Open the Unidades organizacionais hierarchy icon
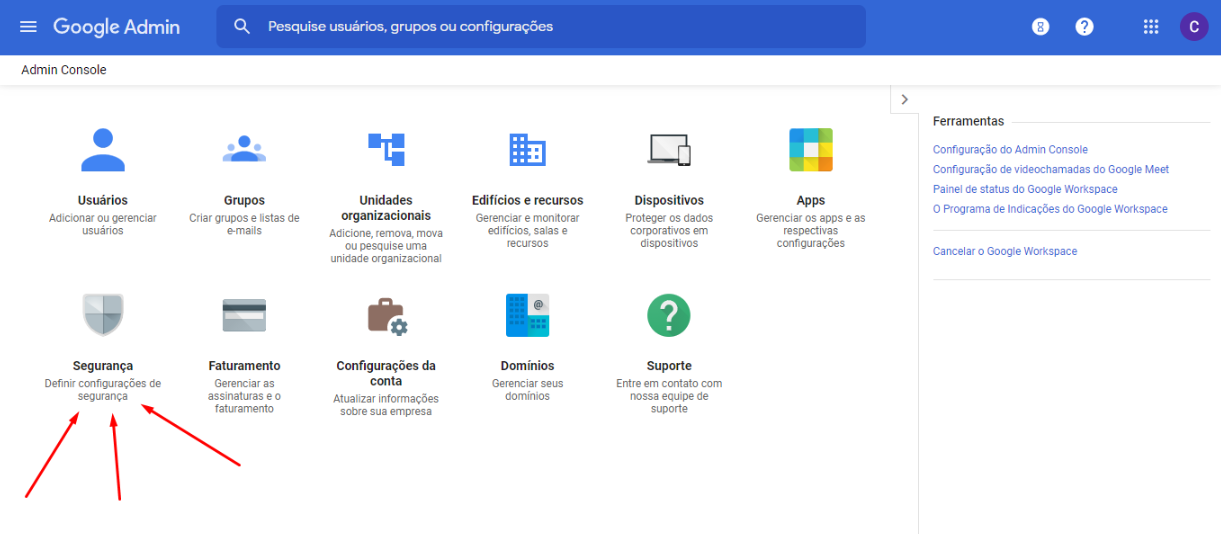1221x534 pixels. (x=386, y=149)
